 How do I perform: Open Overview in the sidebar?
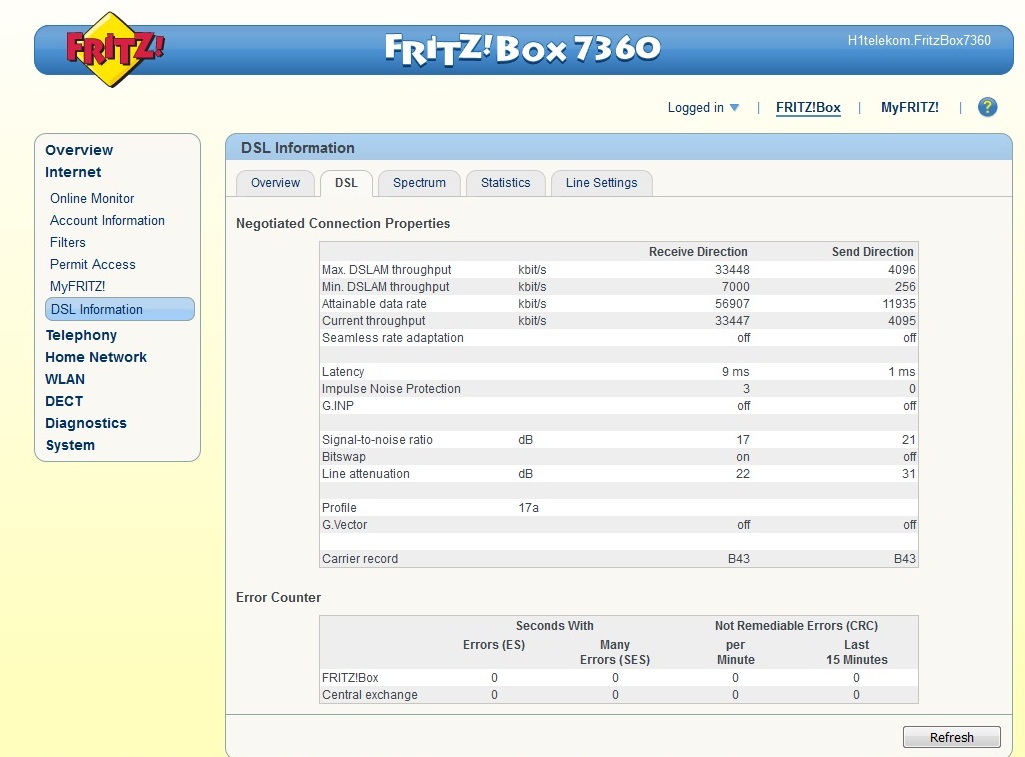point(79,150)
